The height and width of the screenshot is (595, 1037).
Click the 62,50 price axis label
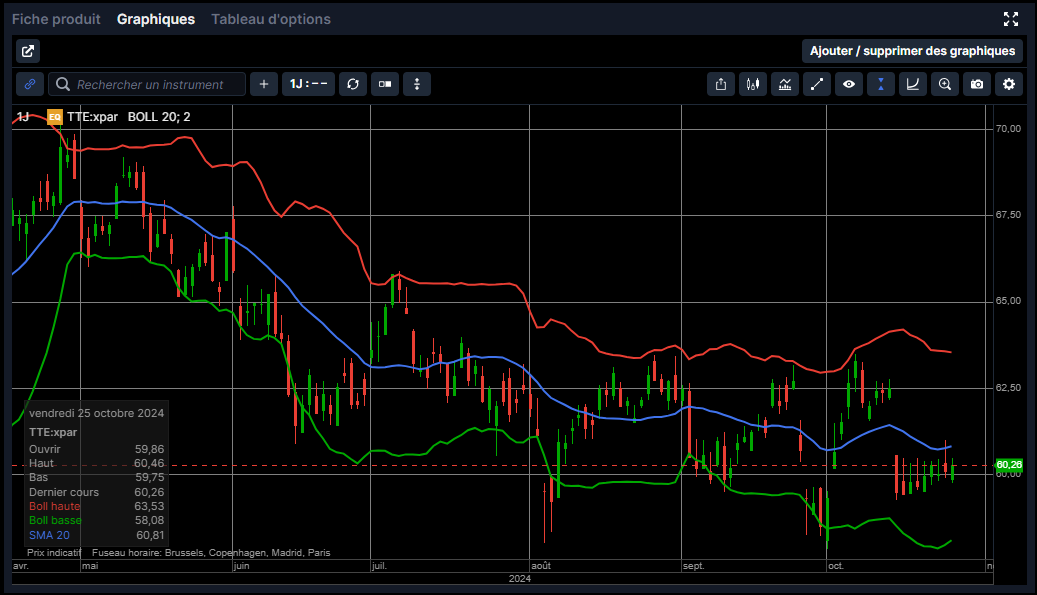[1009, 387]
